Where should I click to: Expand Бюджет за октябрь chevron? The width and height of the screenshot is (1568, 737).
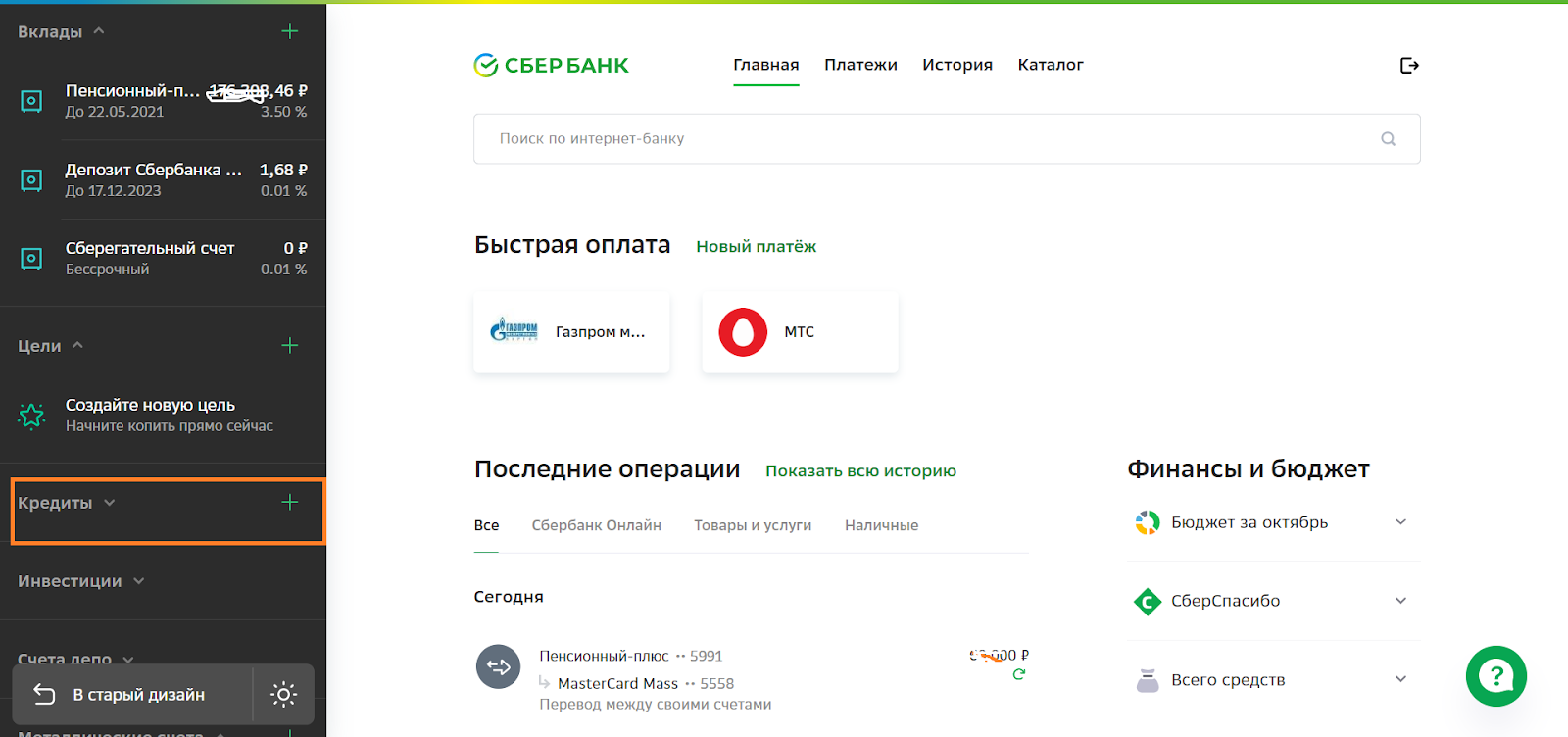tap(1401, 522)
